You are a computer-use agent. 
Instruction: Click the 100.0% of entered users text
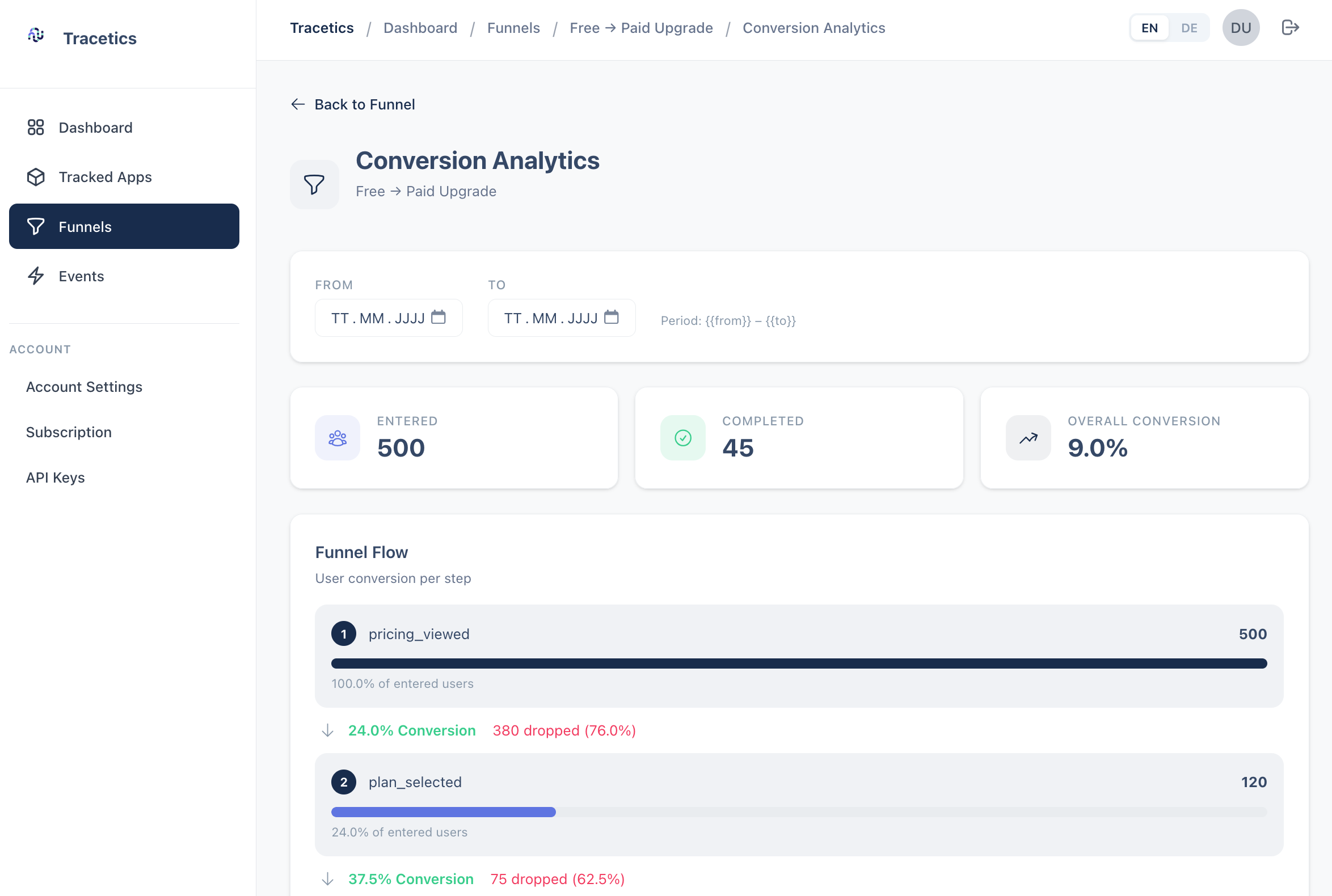coord(402,683)
